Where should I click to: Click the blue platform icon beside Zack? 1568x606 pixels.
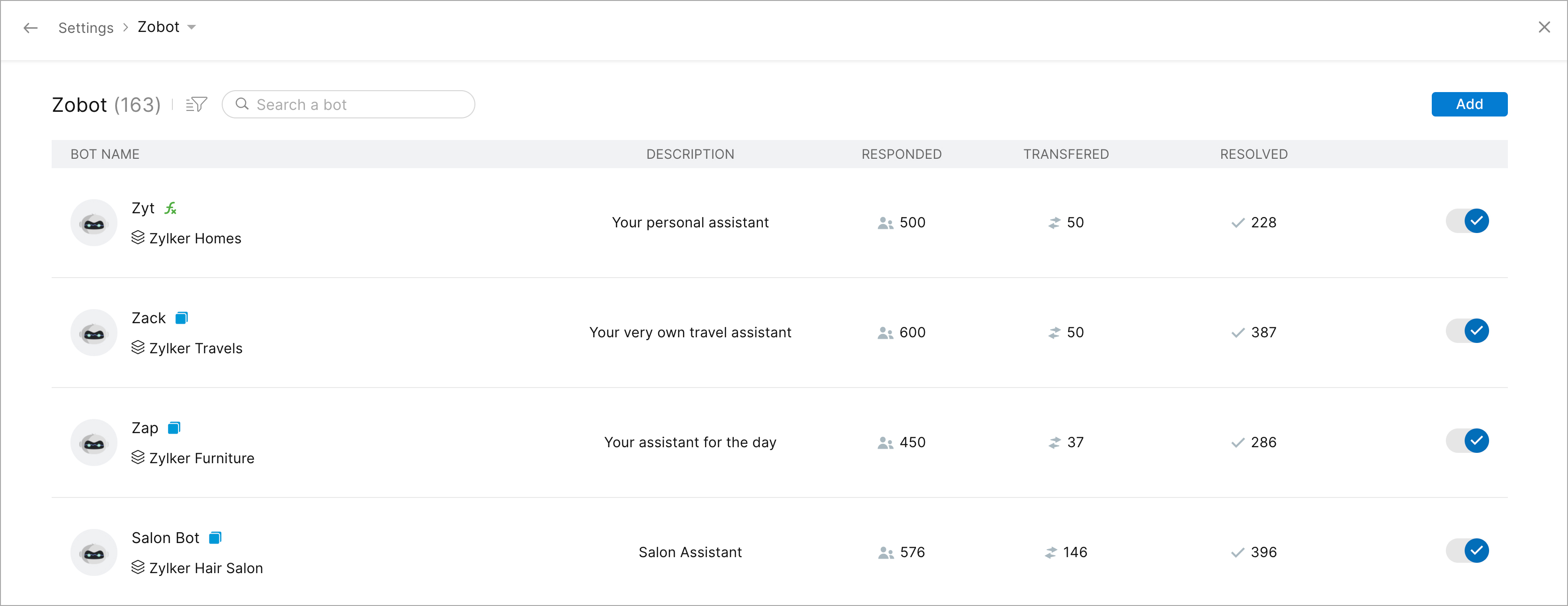(181, 318)
